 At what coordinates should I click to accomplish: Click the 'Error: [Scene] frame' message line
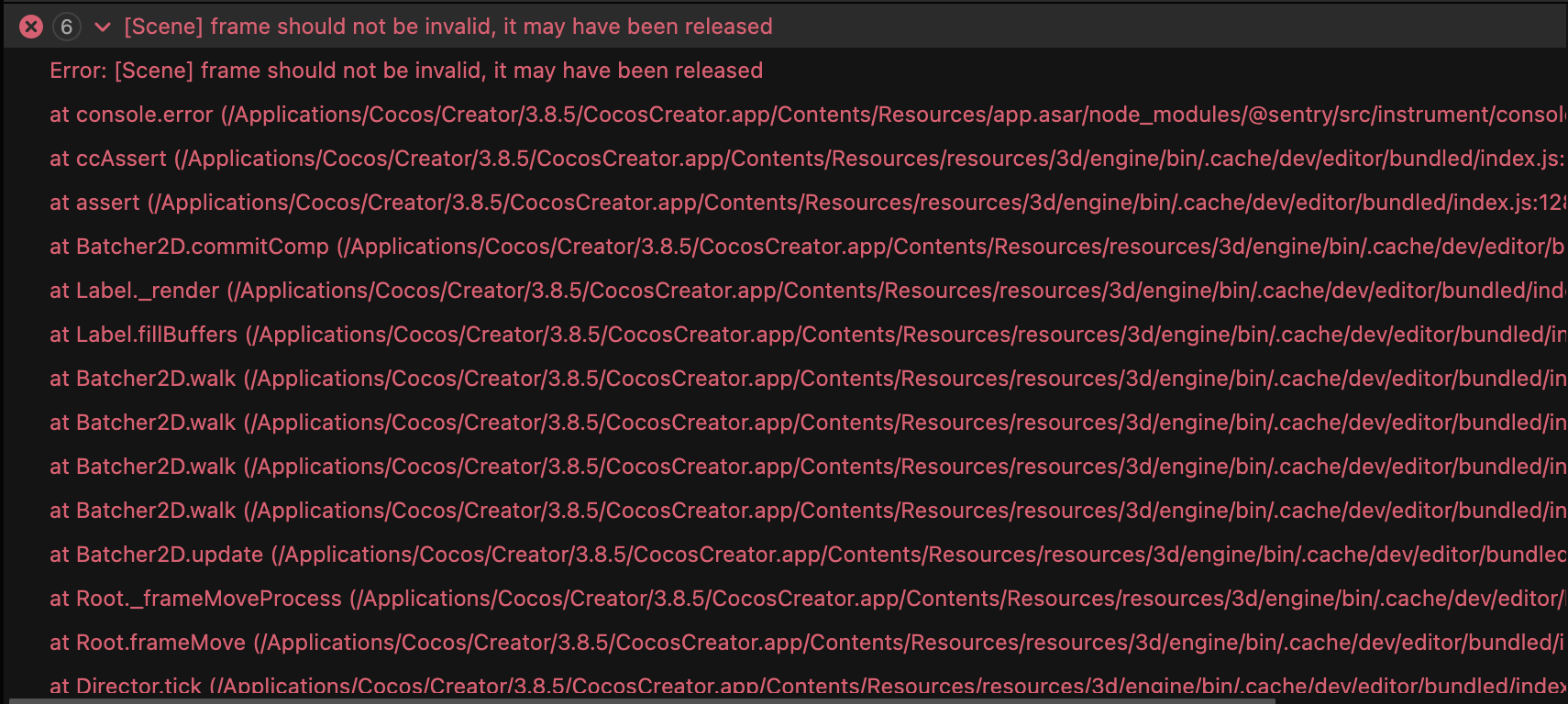pyautogui.click(x=405, y=71)
